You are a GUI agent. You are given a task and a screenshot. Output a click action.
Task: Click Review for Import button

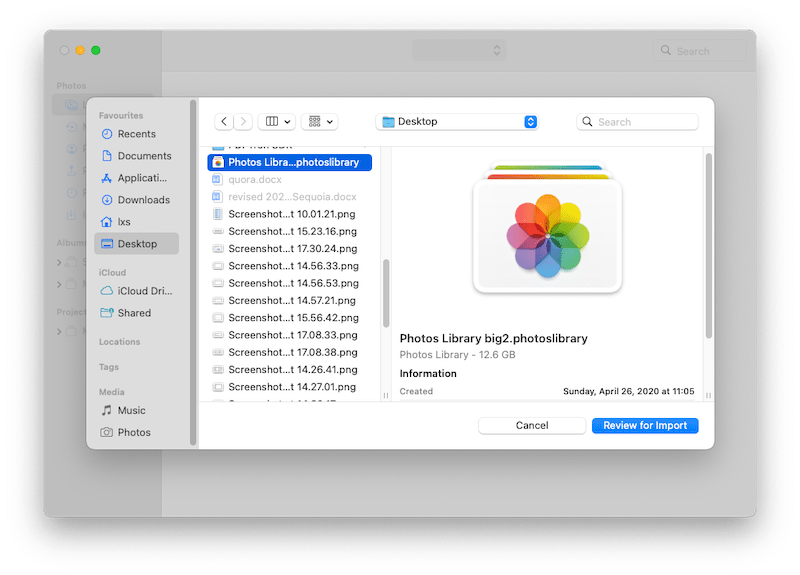(x=645, y=426)
